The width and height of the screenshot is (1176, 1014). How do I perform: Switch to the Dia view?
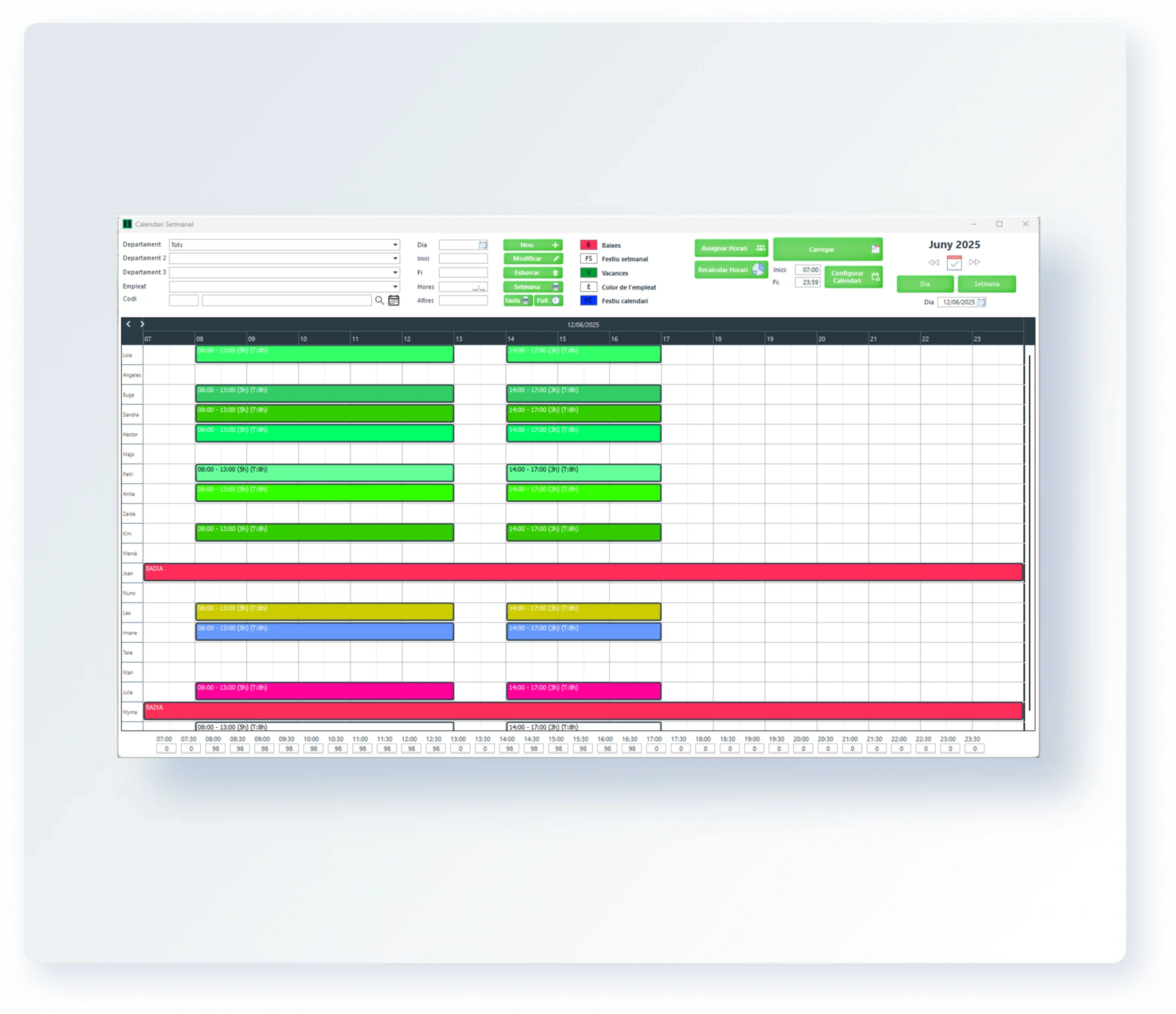coord(925,284)
